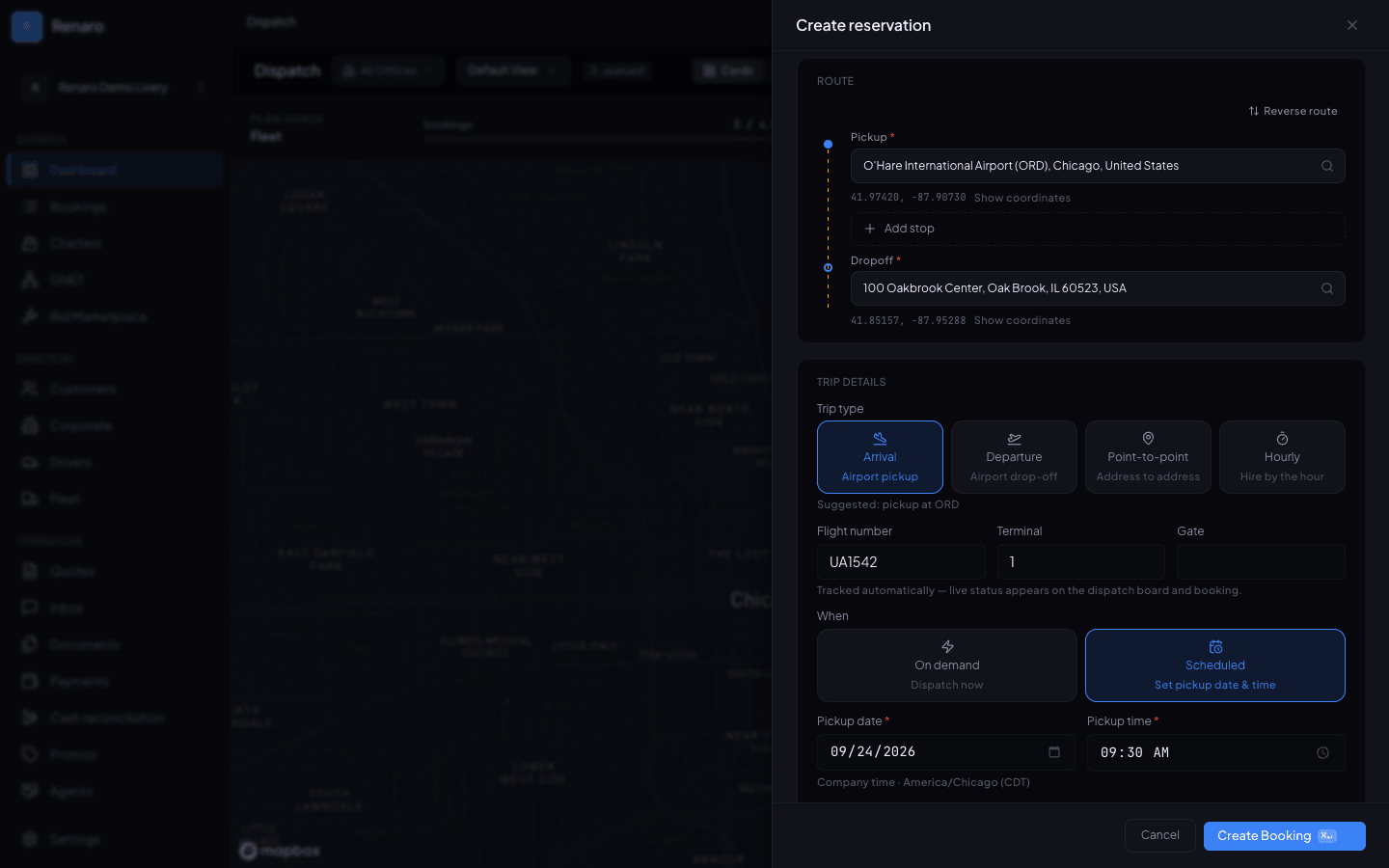The image size is (1389, 868).
Task: Edit the Flight number field UA1542
Action: coord(901,562)
